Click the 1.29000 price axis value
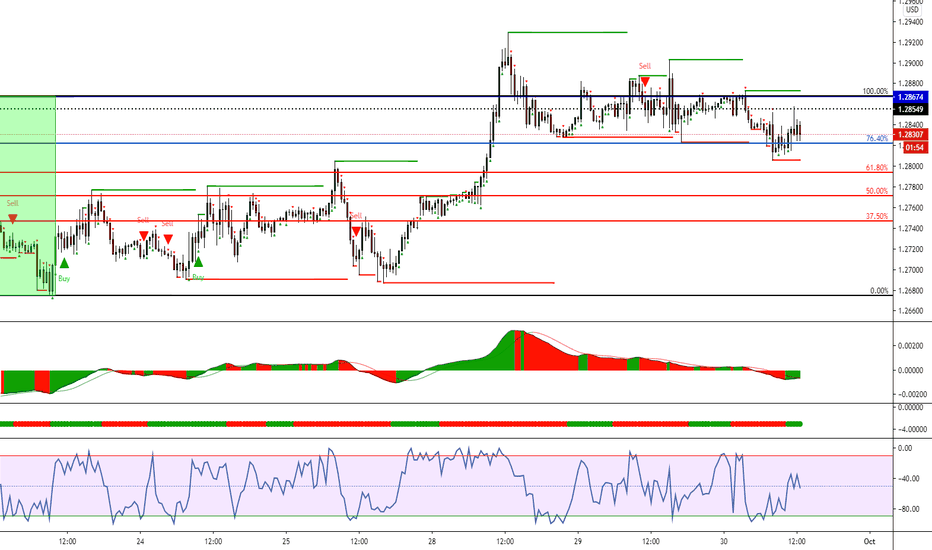The image size is (932, 550). point(911,63)
